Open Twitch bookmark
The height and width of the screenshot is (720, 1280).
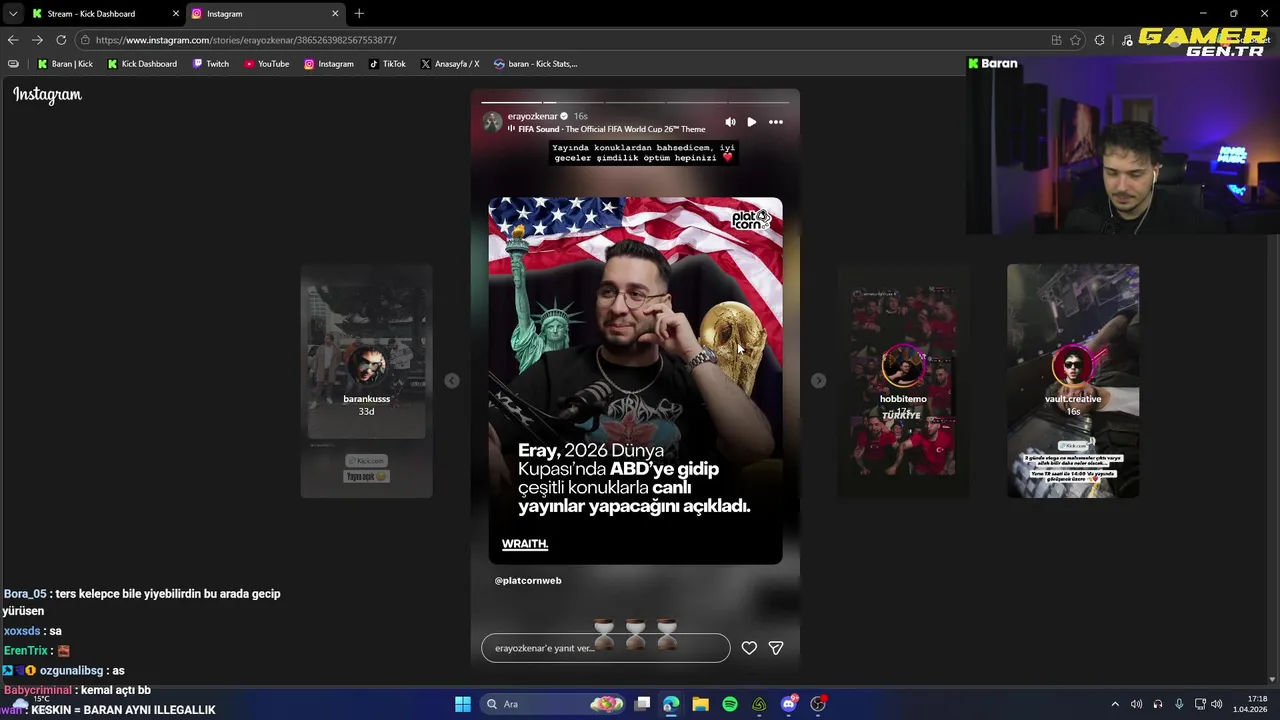pos(211,64)
